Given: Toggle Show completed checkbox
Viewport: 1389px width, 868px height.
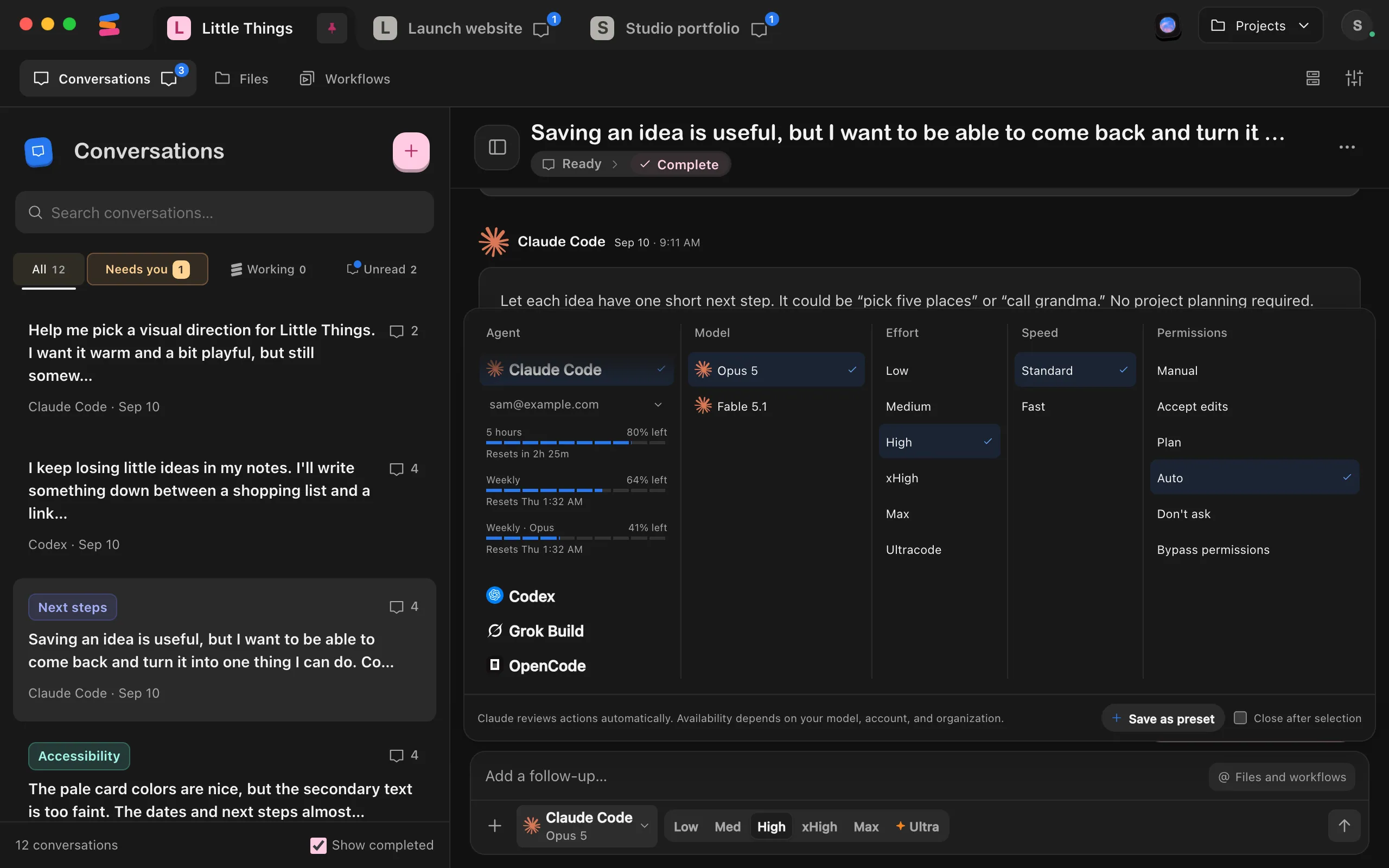Looking at the screenshot, I should click(x=318, y=845).
